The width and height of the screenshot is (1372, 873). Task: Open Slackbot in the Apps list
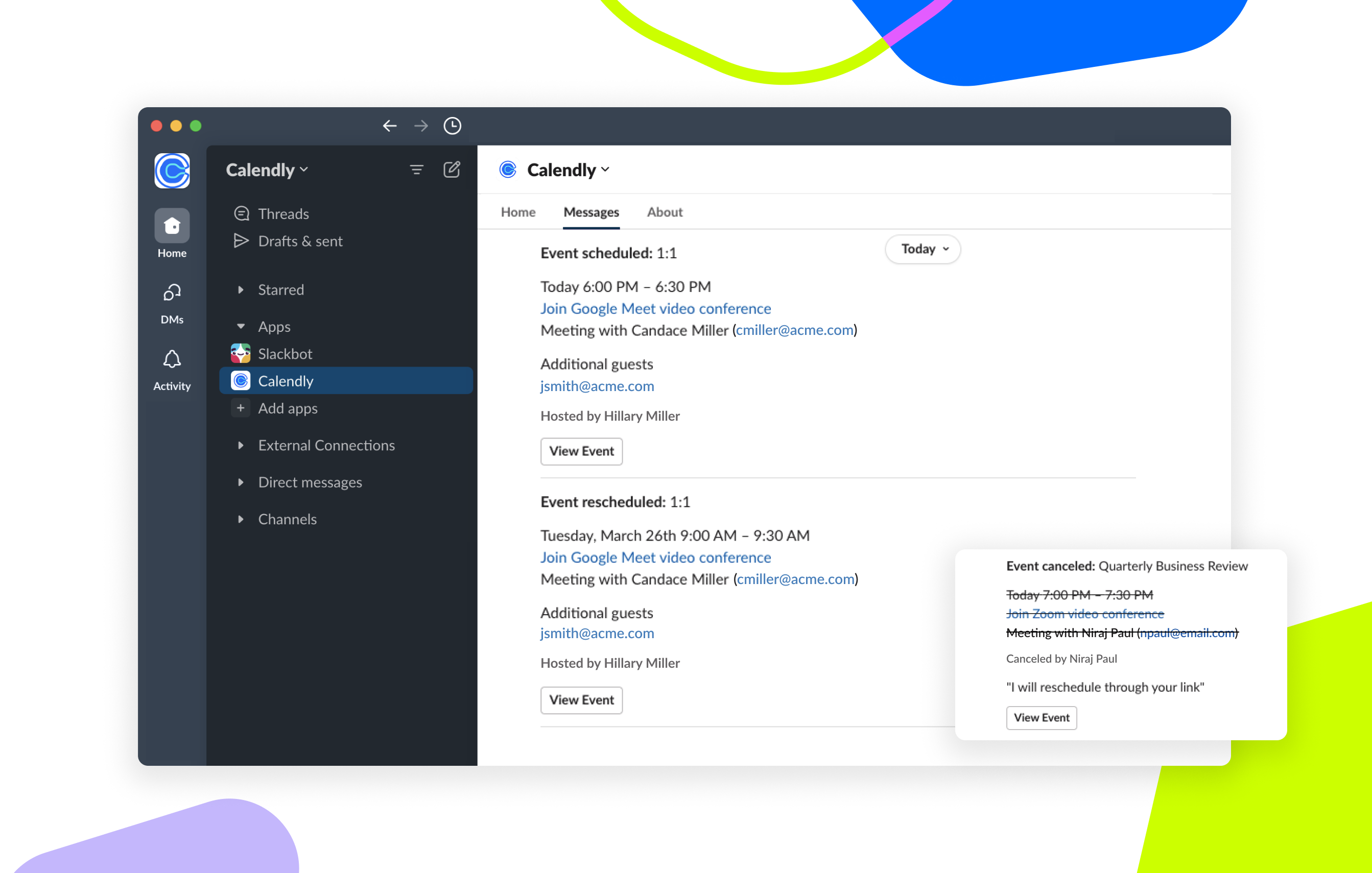(x=285, y=354)
